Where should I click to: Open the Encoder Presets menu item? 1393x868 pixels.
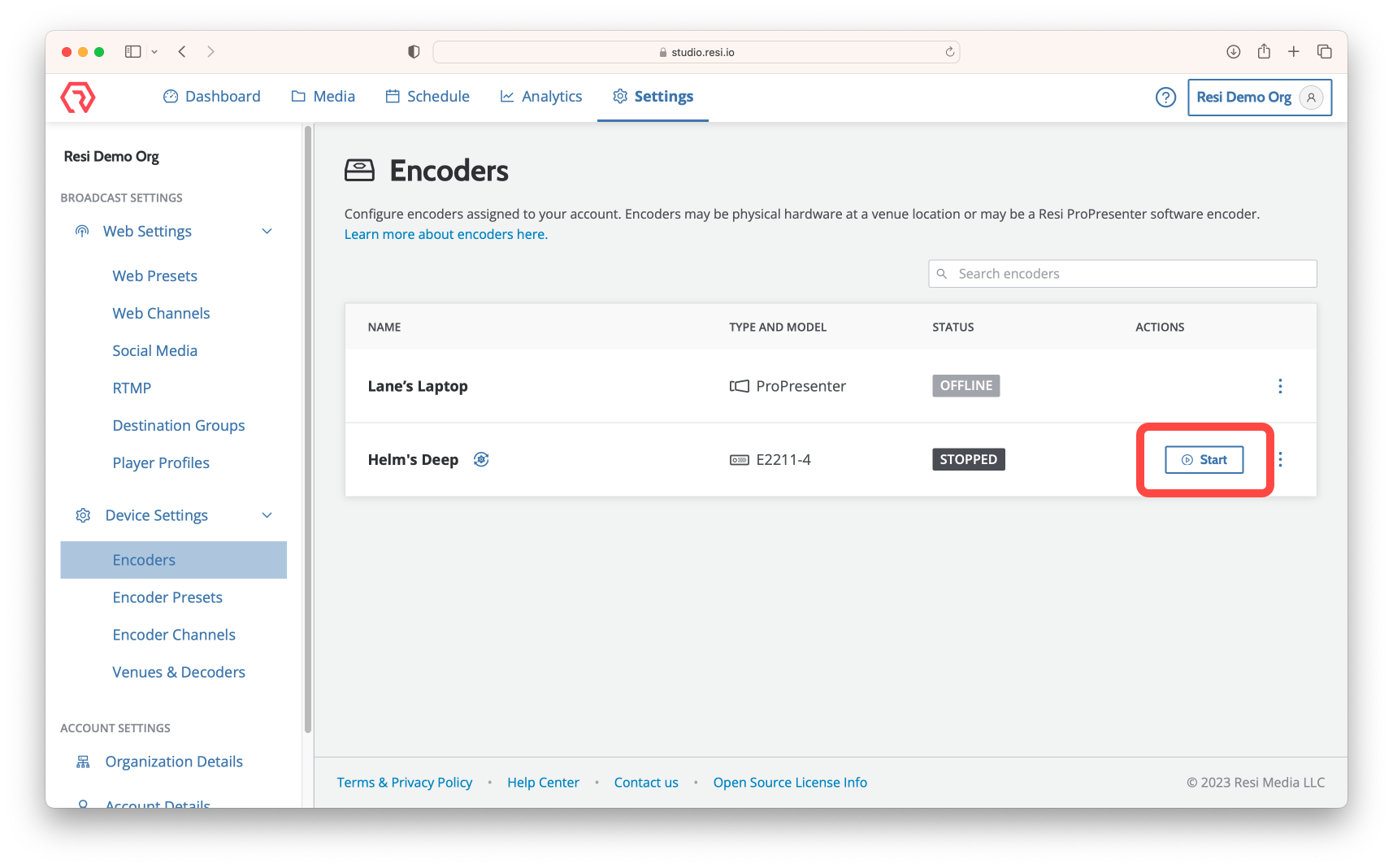click(x=167, y=597)
